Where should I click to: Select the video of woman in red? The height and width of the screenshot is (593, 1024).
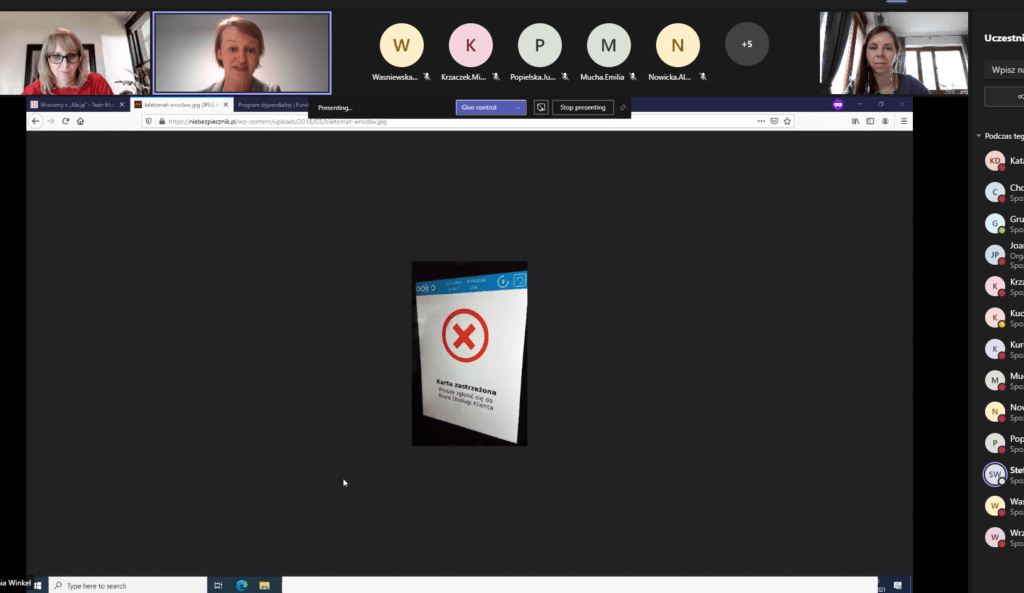(75, 54)
